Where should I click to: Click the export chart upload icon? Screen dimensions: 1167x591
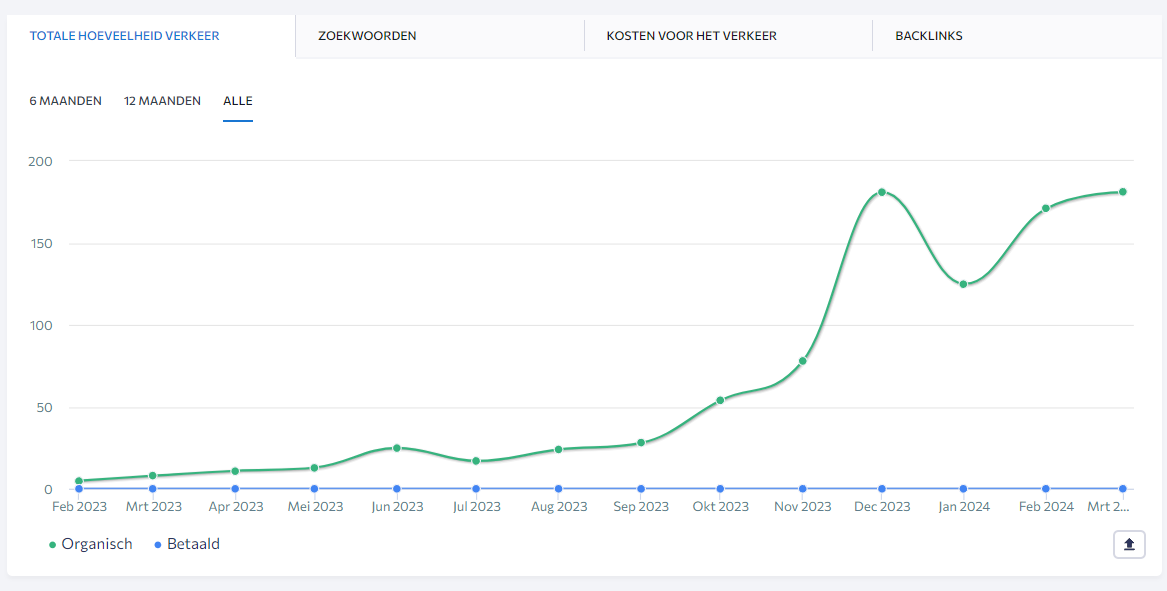point(1129,544)
